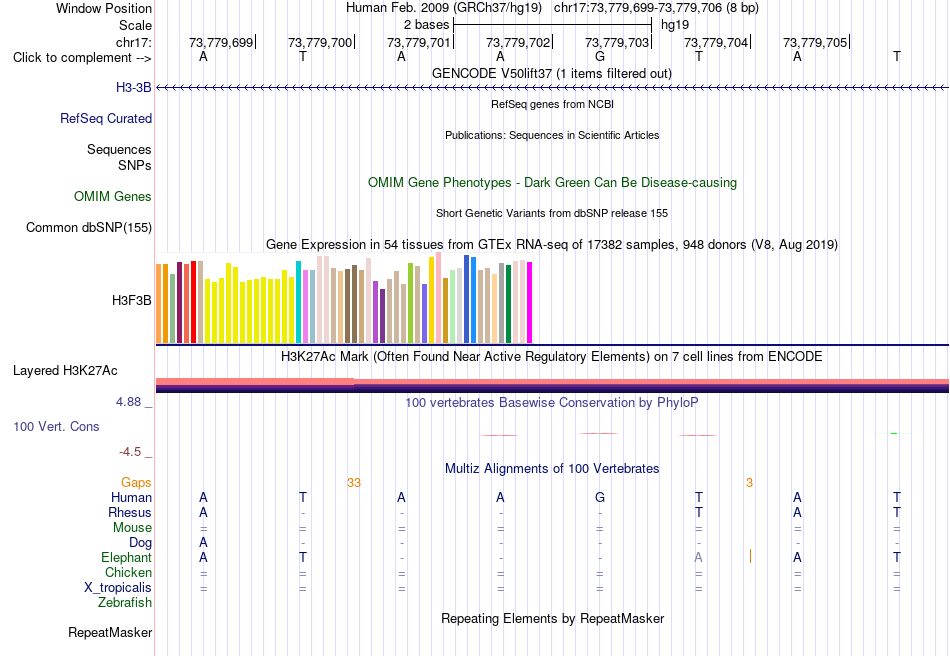The height and width of the screenshot is (656, 950).
Task: Click the H3K27Ac Mark ENCODE track title
Action: pos(552,356)
